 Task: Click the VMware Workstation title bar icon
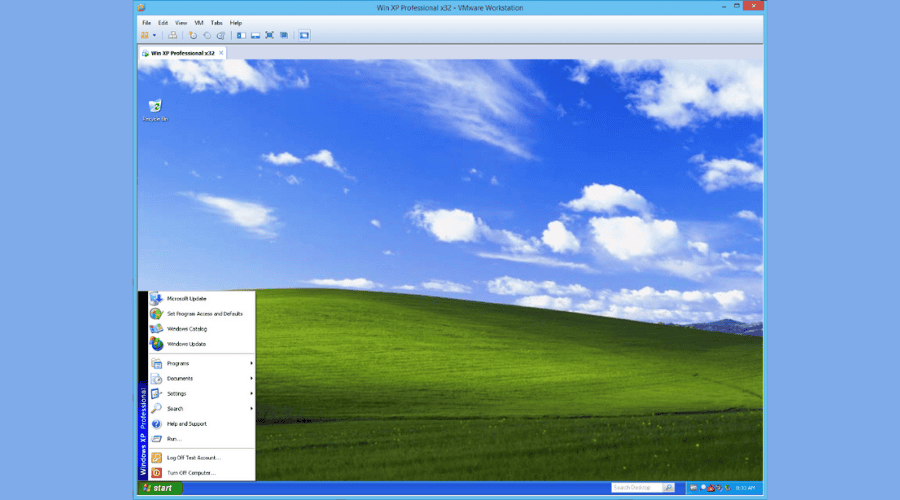141,7
